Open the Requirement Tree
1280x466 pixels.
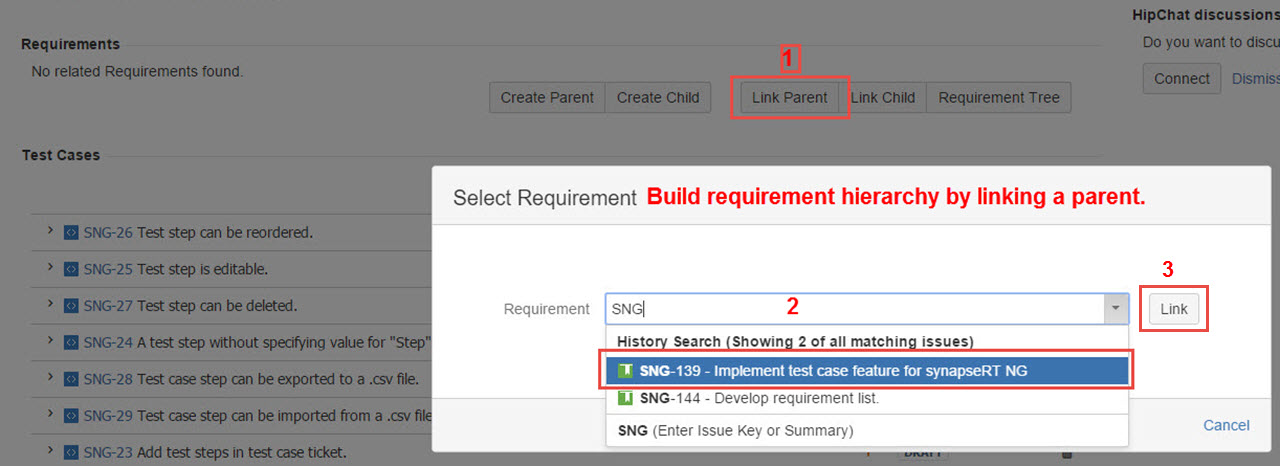[998, 98]
